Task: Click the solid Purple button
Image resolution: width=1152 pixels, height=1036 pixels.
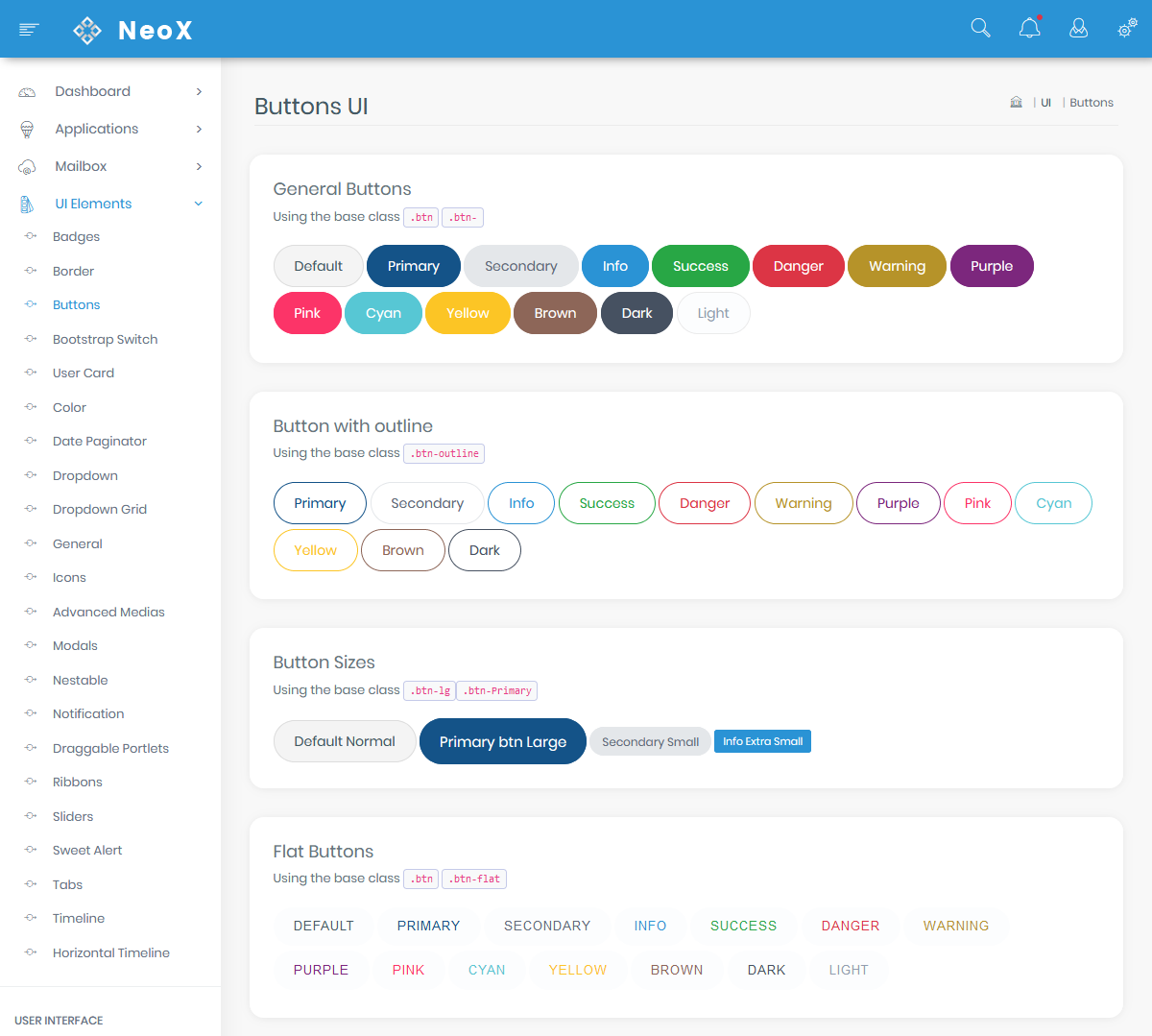Action: pos(992,266)
